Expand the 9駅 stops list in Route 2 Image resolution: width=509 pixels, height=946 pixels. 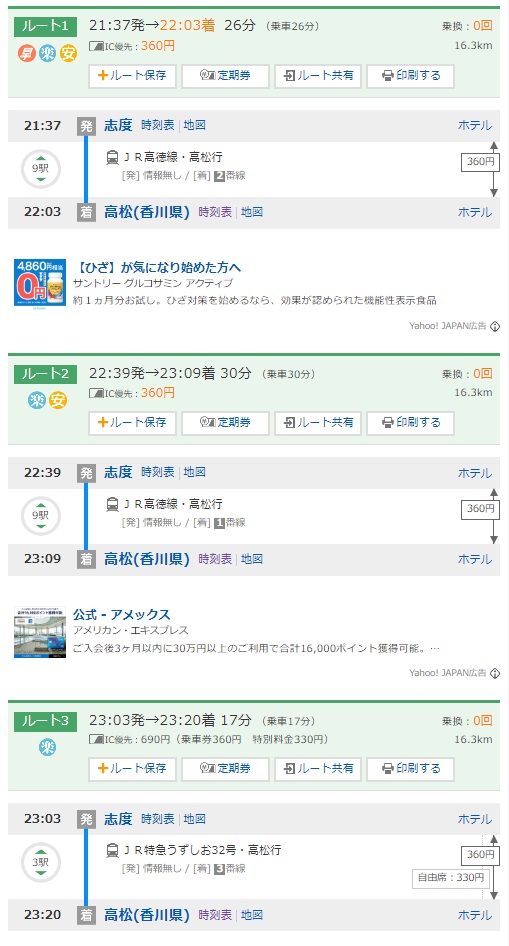(x=41, y=516)
